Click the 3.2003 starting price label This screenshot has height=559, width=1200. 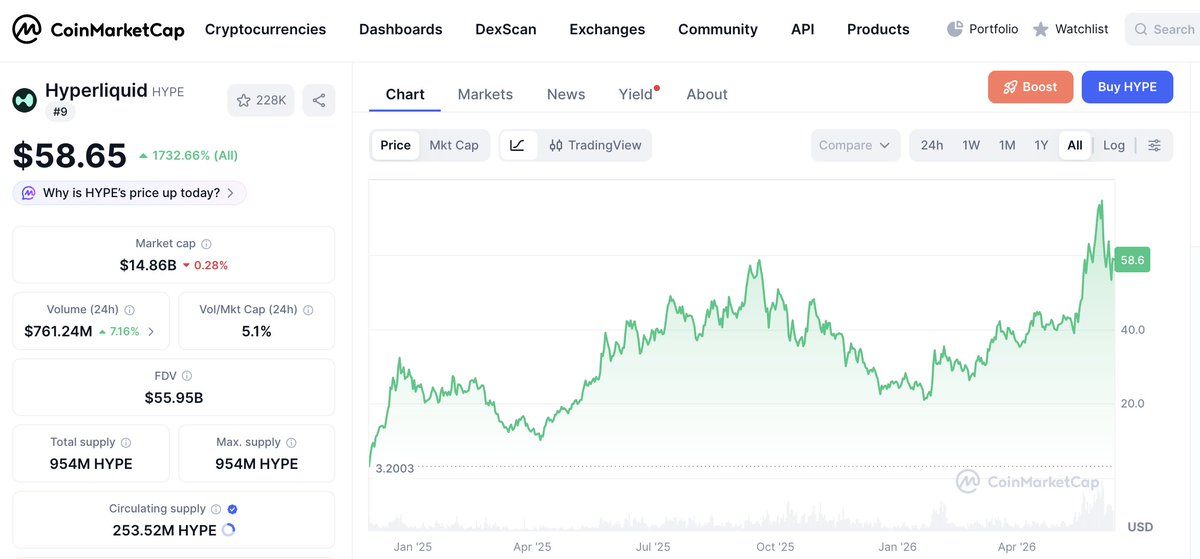(x=395, y=468)
